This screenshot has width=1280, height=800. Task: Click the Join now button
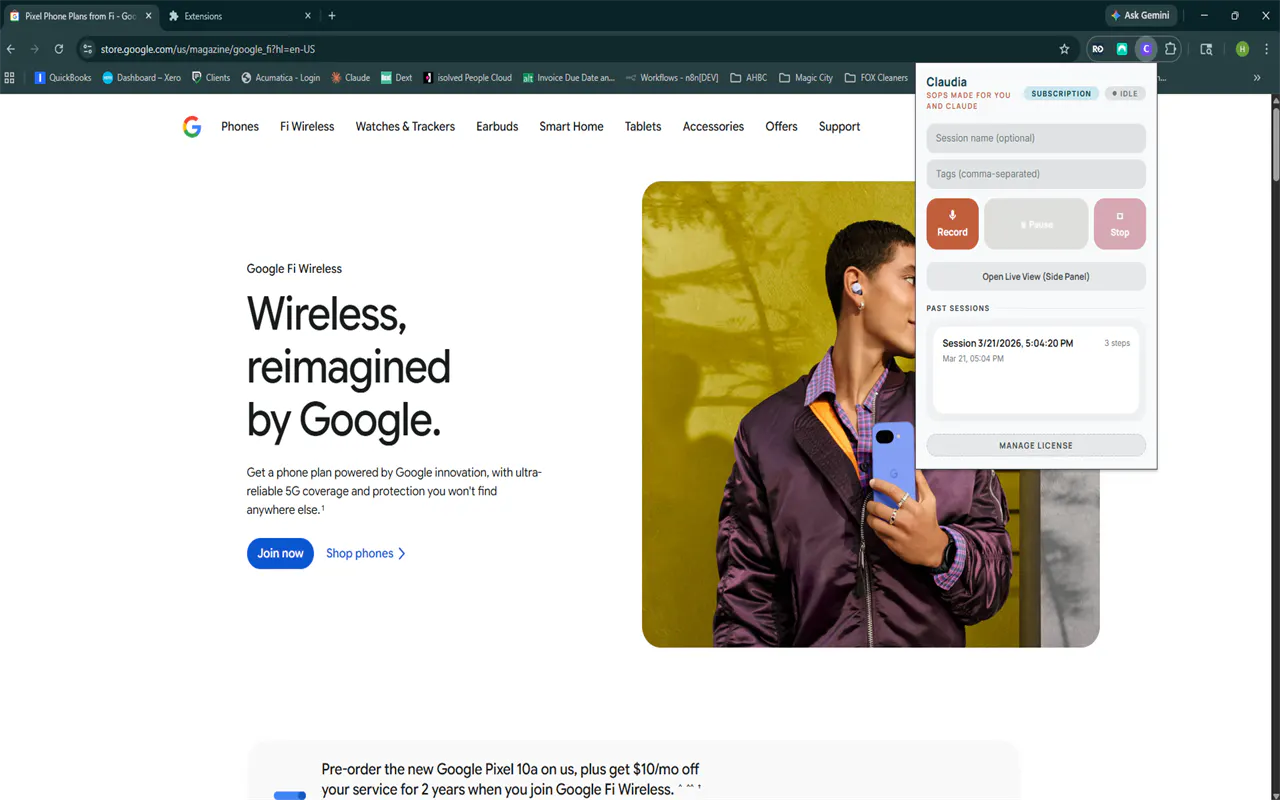click(280, 553)
